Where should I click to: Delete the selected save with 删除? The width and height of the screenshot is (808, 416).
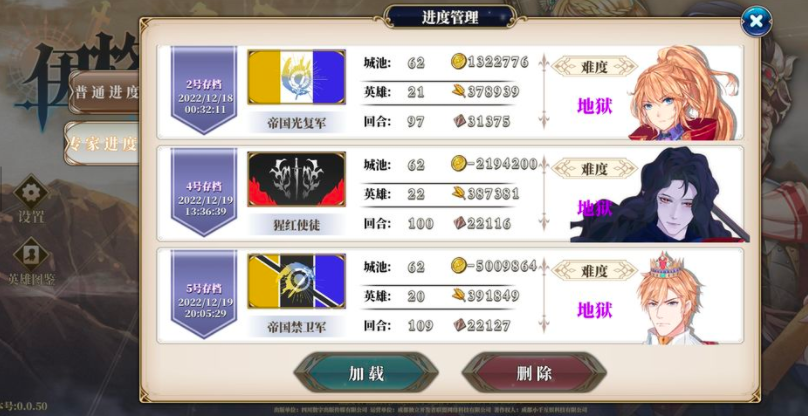[534, 373]
